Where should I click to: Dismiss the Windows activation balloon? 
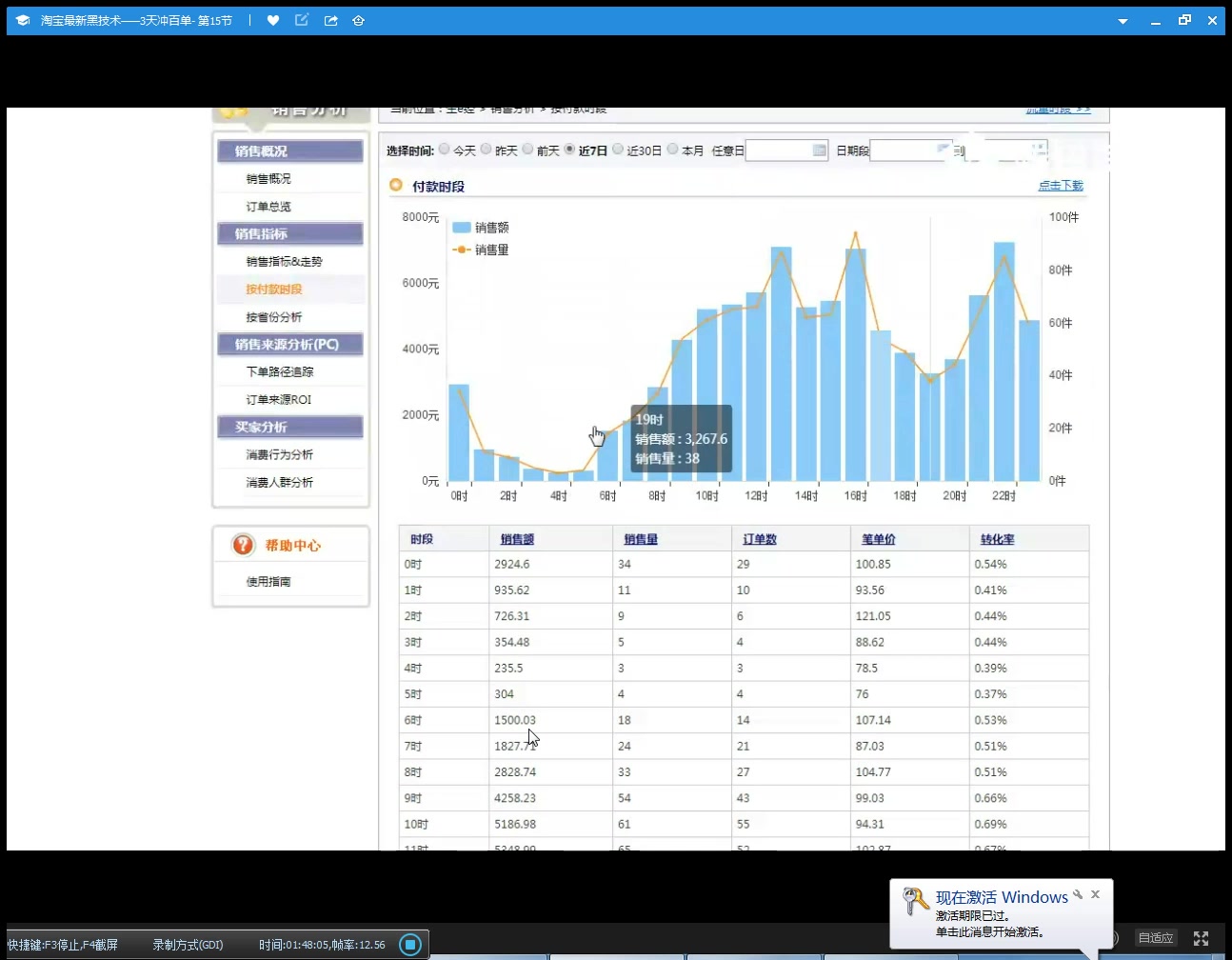(x=1096, y=894)
